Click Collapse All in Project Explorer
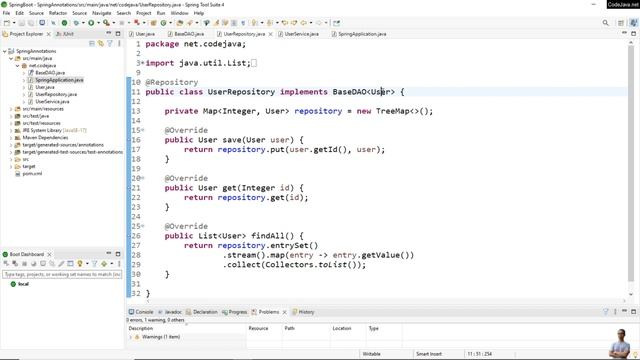Screen dimensions: 640x360 click(x=92, y=43)
